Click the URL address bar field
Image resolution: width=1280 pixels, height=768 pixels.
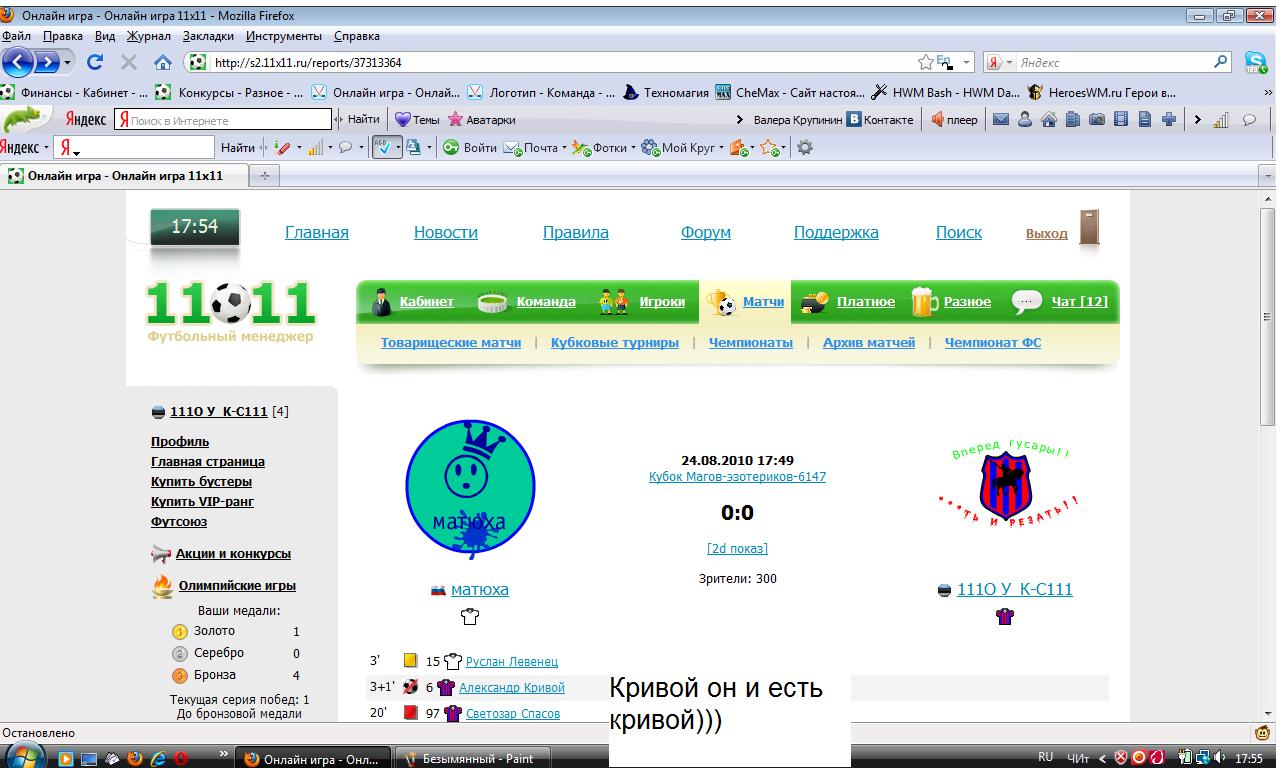[560, 62]
